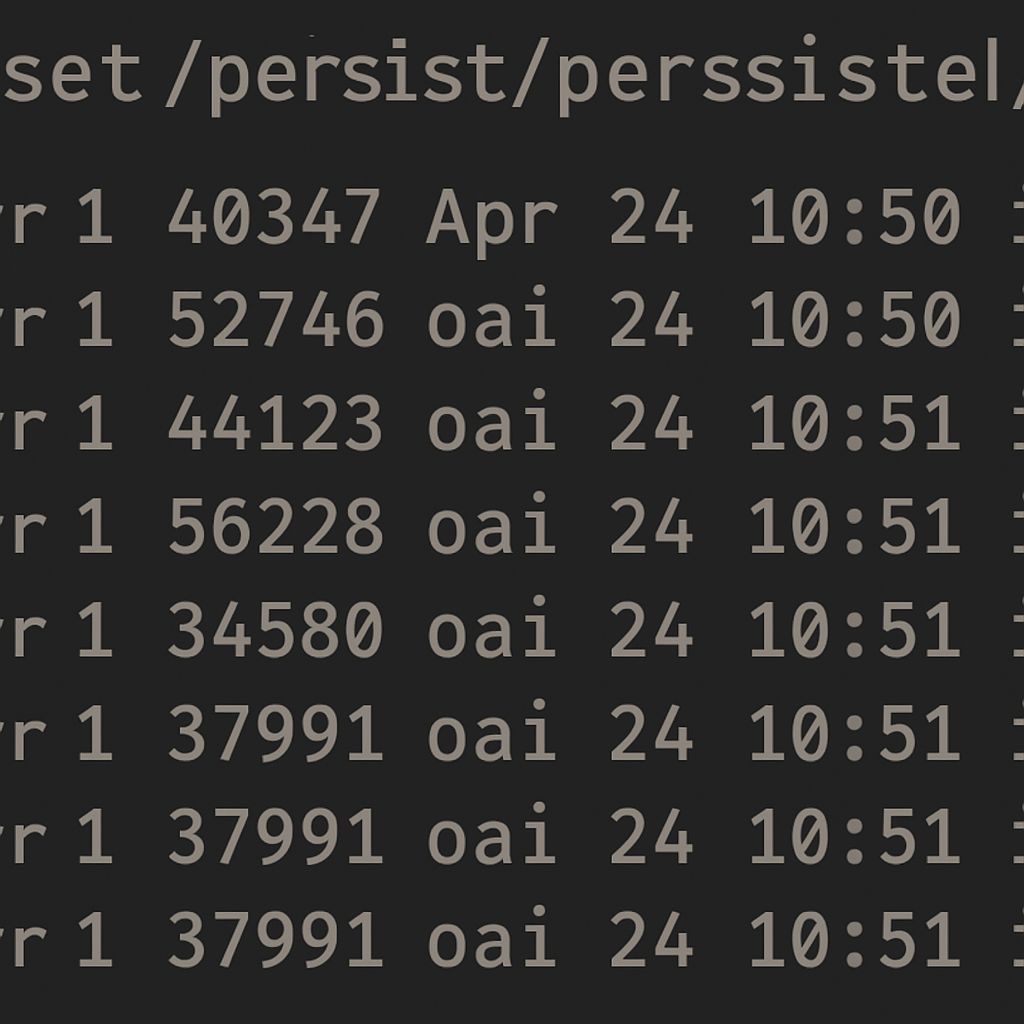
Task: Click oai in the 34580 row
Action: click(491, 630)
